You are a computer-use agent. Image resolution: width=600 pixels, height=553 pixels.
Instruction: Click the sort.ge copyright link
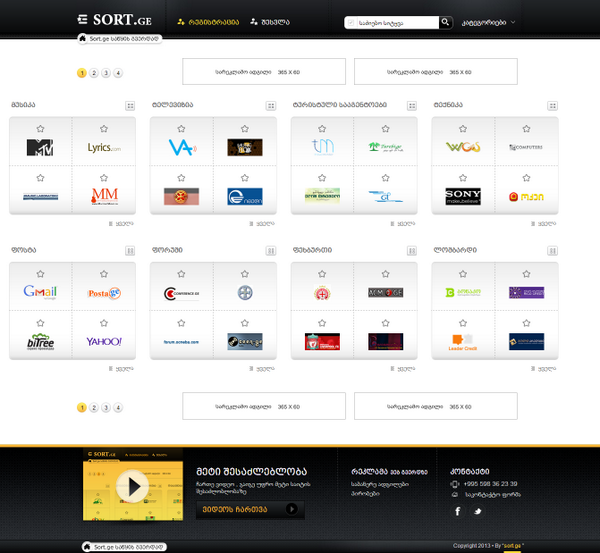[x=512, y=546]
